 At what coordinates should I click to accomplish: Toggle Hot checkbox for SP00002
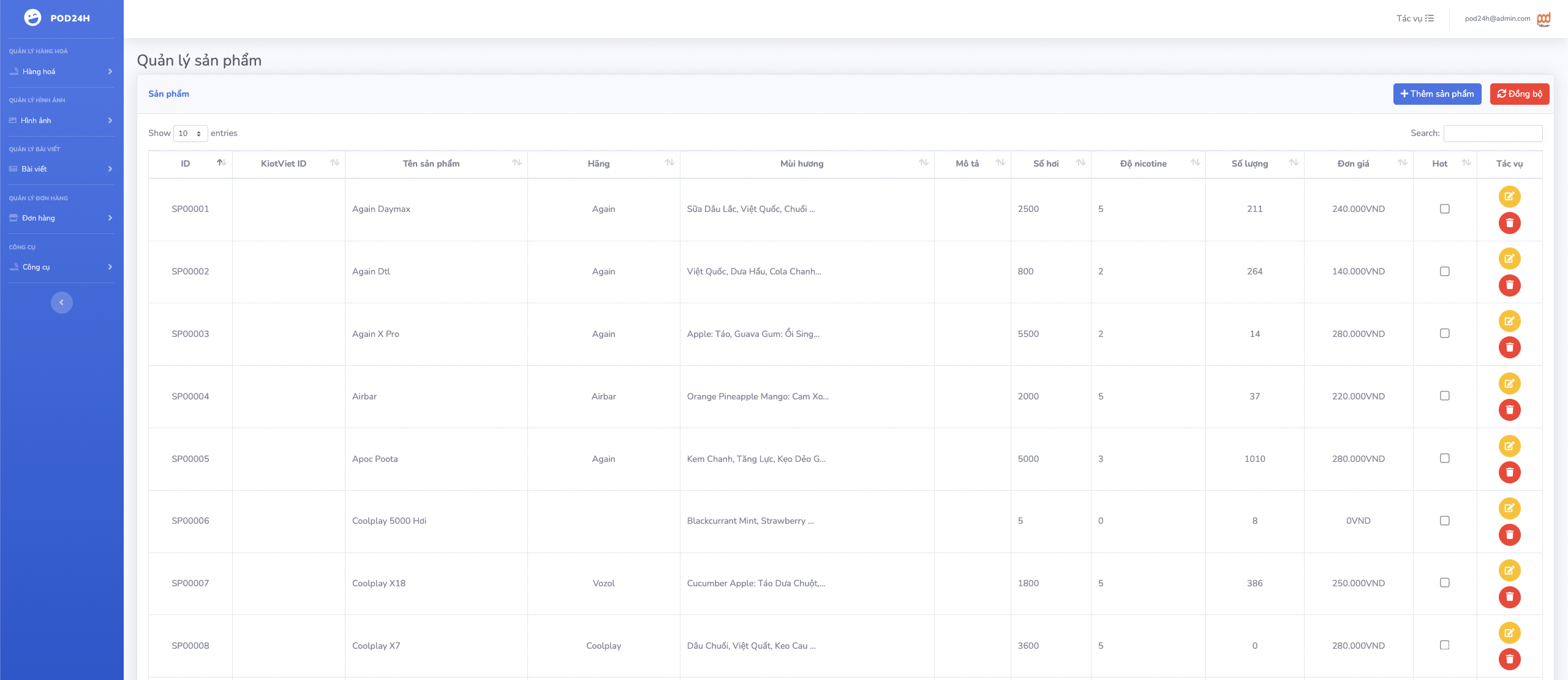click(x=1444, y=271)
